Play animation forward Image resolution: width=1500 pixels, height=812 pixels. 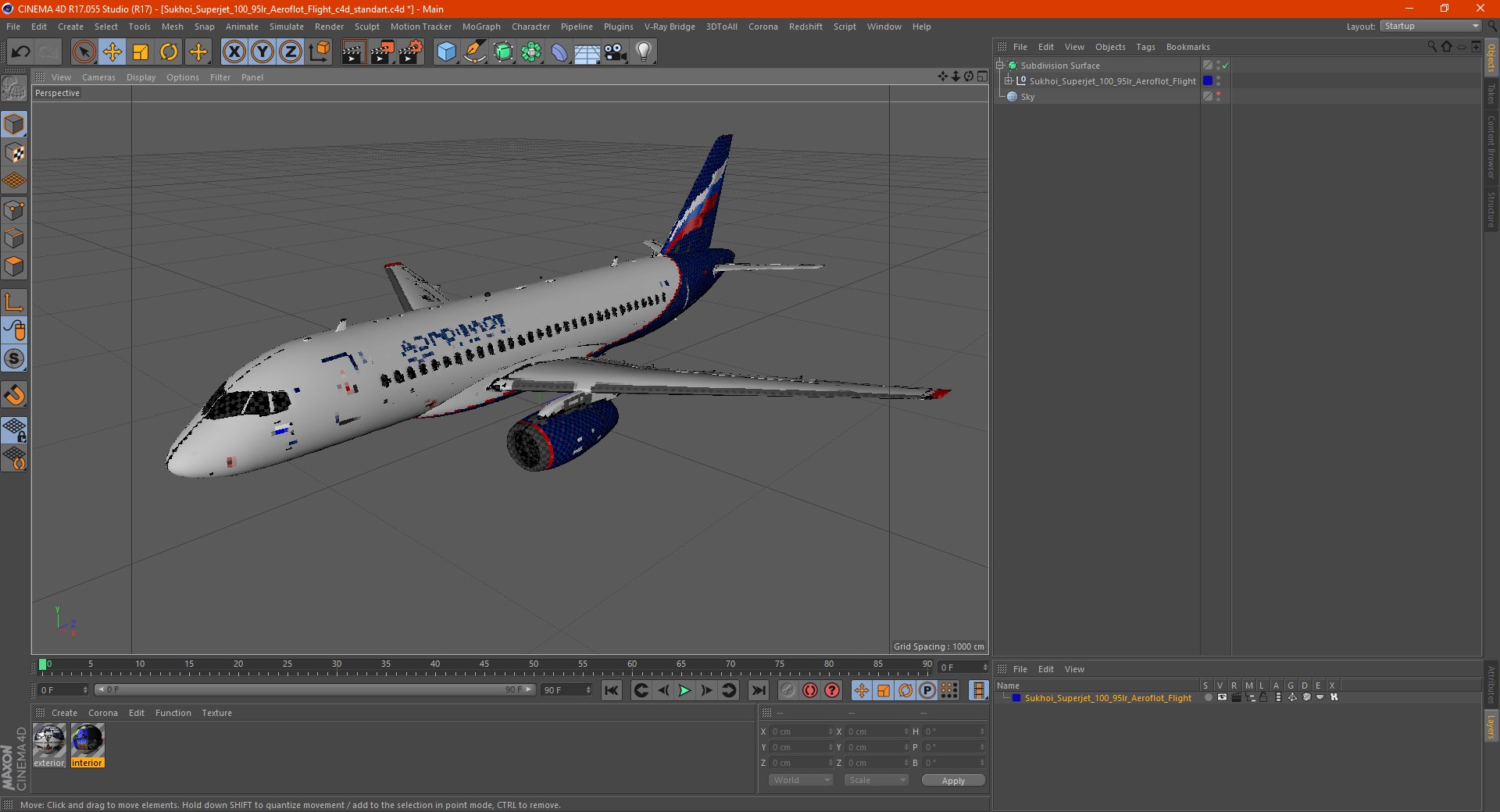684,690
